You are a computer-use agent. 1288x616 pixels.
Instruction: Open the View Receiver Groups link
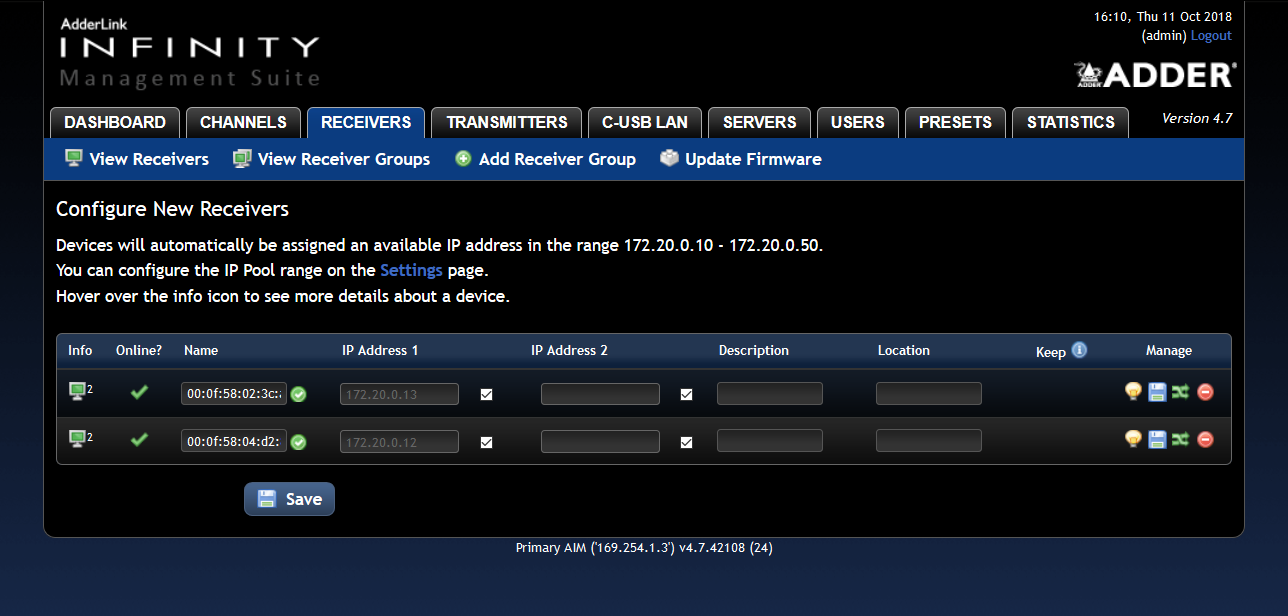point(332,159)
